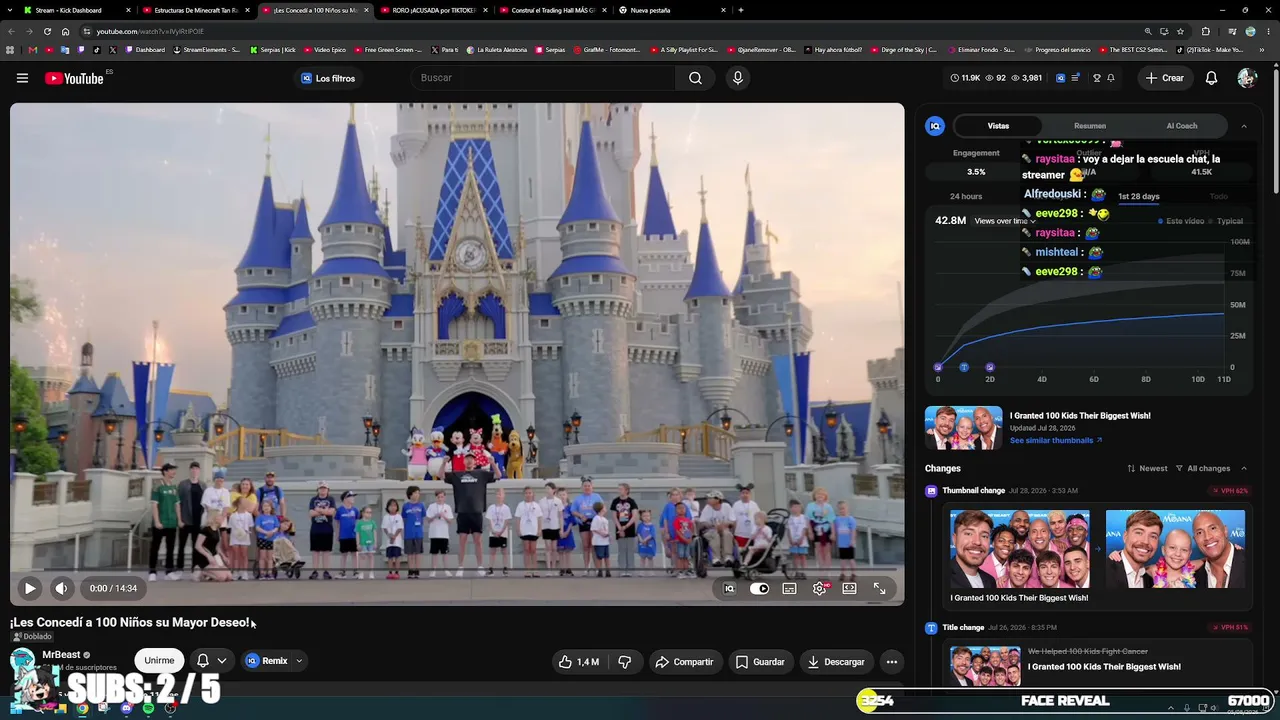Screen dimensions: 1280x720
Task: Play the video
Action: tap(30, 588)
